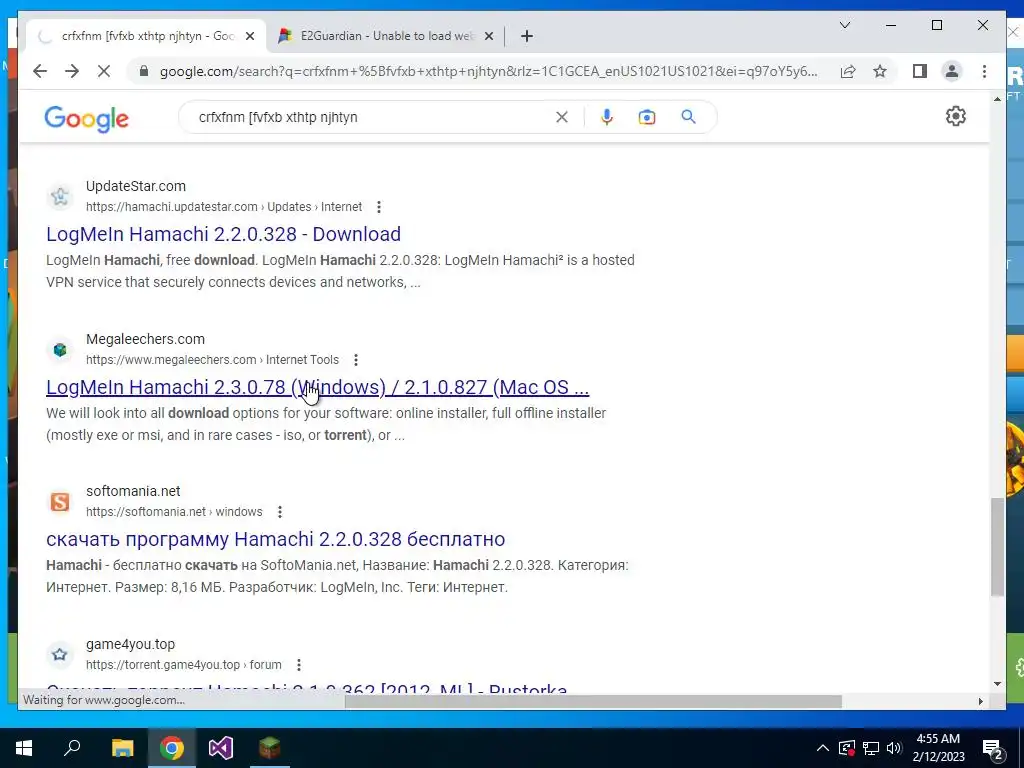Clear the Google search query
Image resolution: width=1024 pixels, height=768 pixels.
[x=562, y=117]
